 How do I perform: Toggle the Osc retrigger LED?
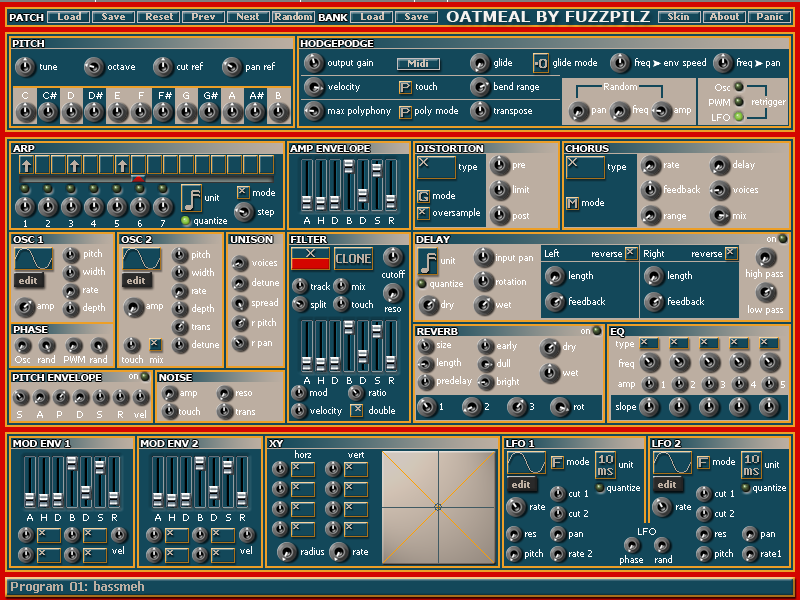point(738,87)
